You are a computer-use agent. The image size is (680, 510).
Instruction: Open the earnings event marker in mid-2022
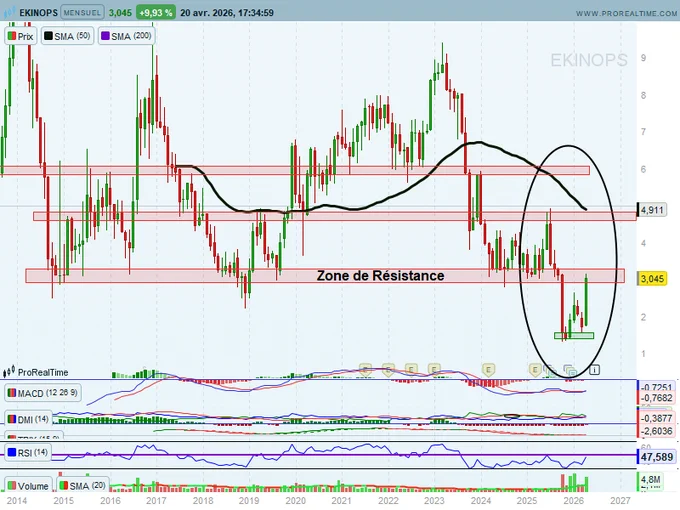click(411, 369)
